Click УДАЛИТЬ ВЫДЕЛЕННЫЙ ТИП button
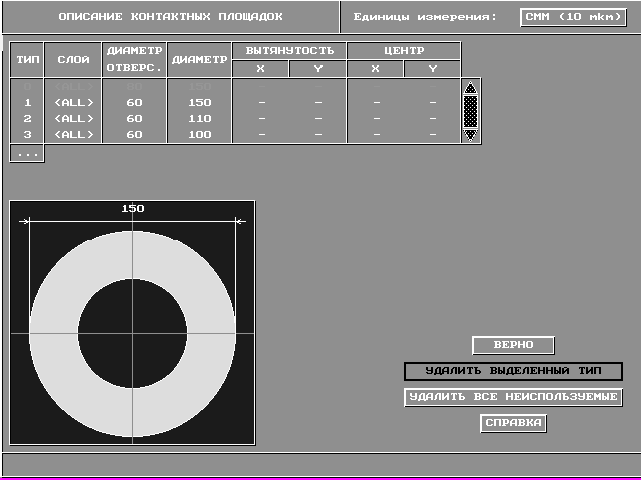Viewport: 641px width, 480px height. pyautogui.click(x=513, y=371)
